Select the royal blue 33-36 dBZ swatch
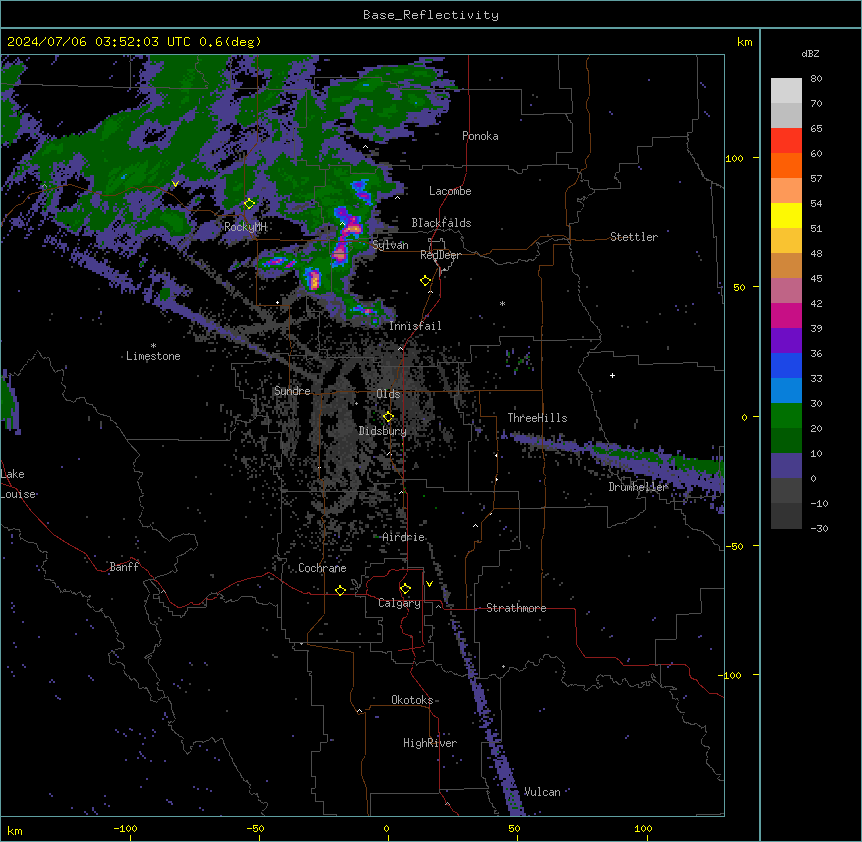Image resolution: width=862 pixels, height=842 pixels. tap(786, 365)
